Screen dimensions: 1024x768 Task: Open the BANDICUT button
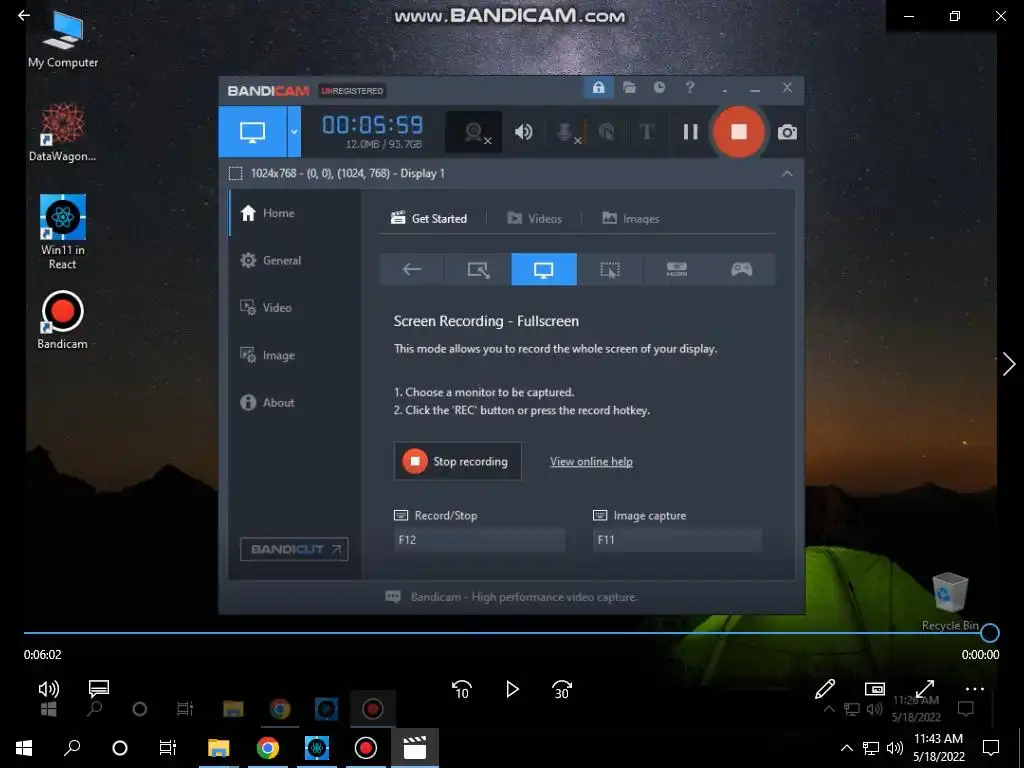tap(294, 549)
